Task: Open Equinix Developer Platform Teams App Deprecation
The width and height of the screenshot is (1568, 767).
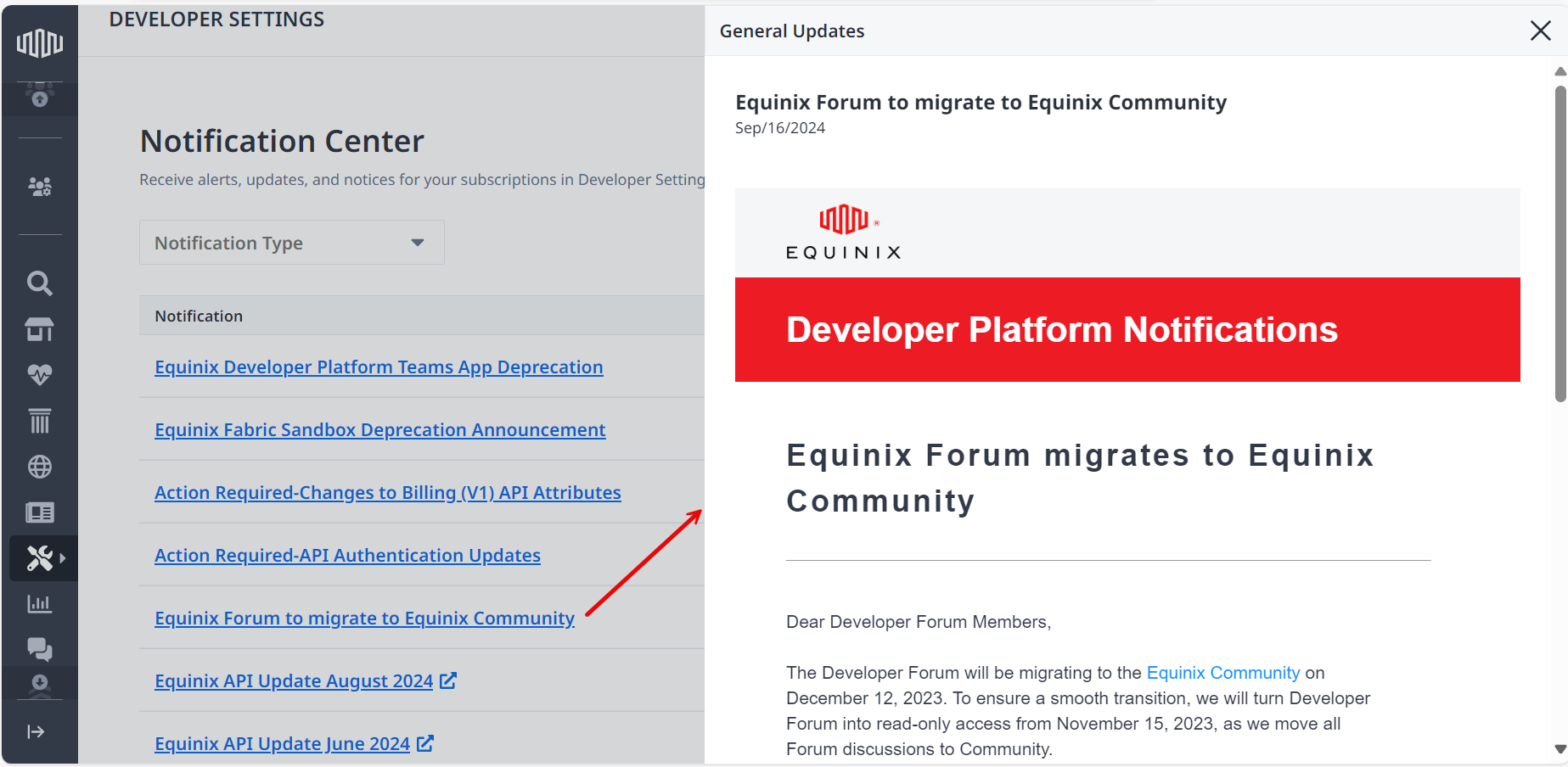Action: click(379, 367)
